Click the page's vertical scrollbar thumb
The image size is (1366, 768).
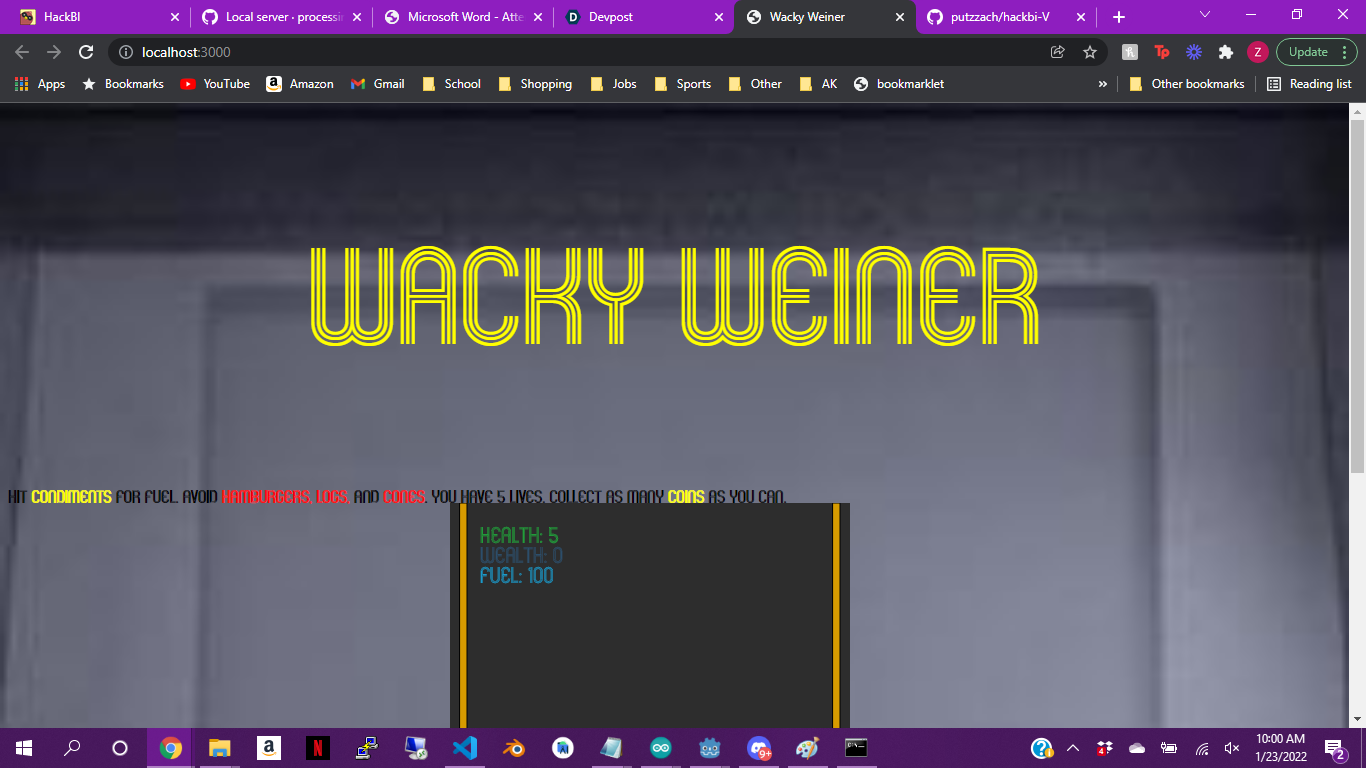coord(1357,295)
